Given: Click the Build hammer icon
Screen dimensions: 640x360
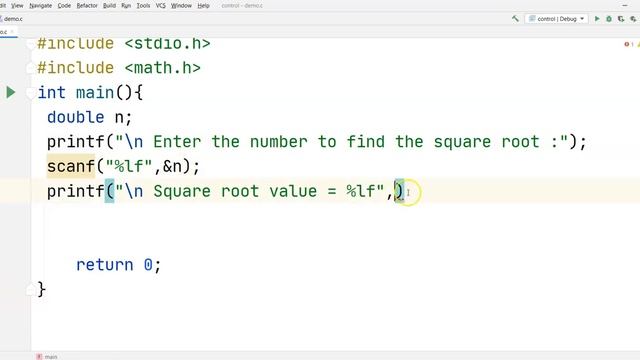Looking at the screenshot, I should pos(515,19).
